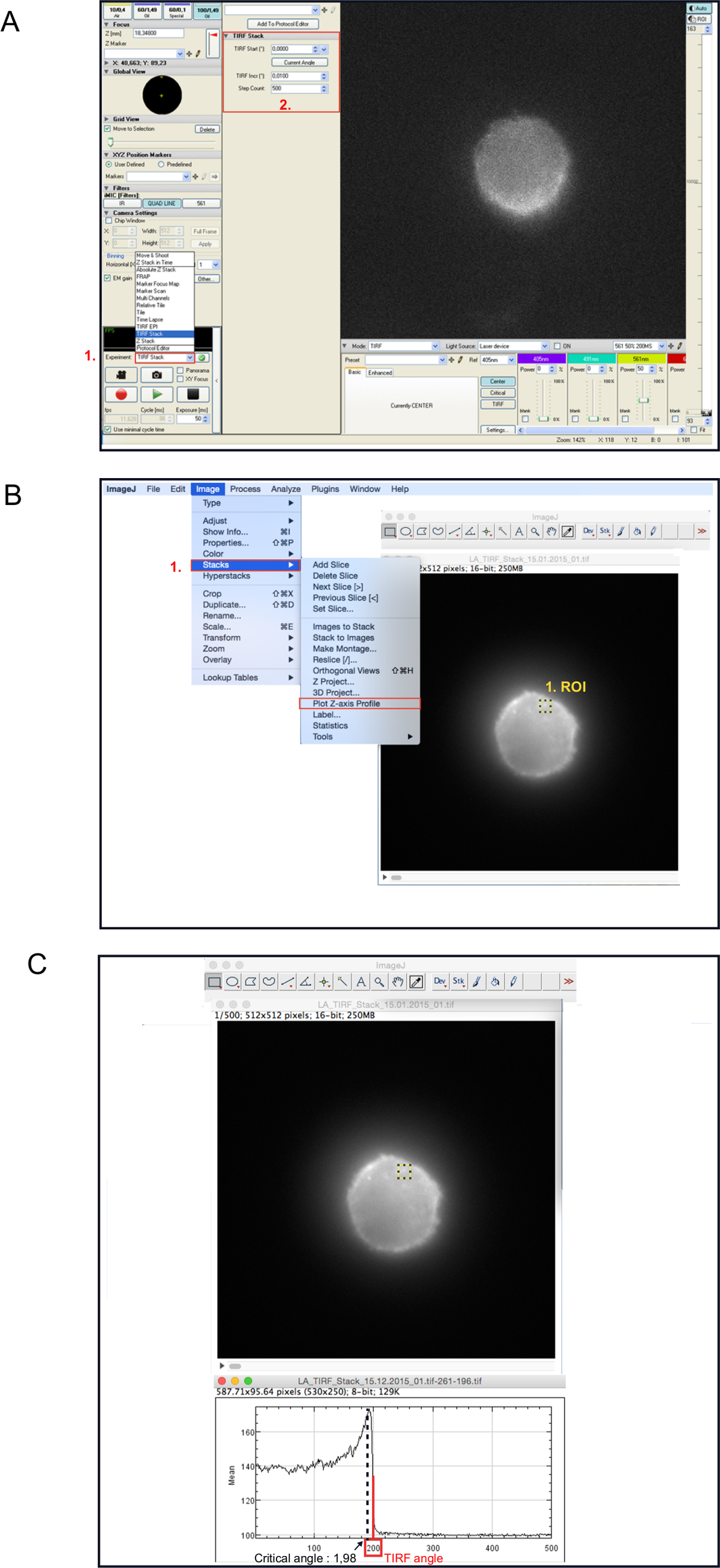This screenshot has width=720, height=1568.
Task: Select Magnifying glass in panel C ImageJ toolbar
Action: coord(379,982)
